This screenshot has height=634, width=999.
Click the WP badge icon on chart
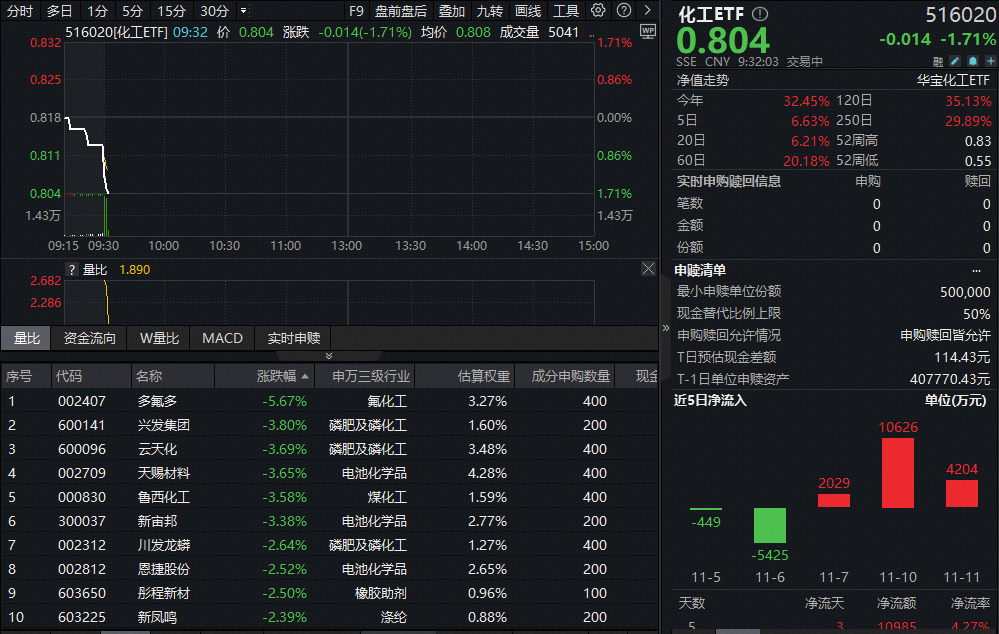tap(647, 31)
